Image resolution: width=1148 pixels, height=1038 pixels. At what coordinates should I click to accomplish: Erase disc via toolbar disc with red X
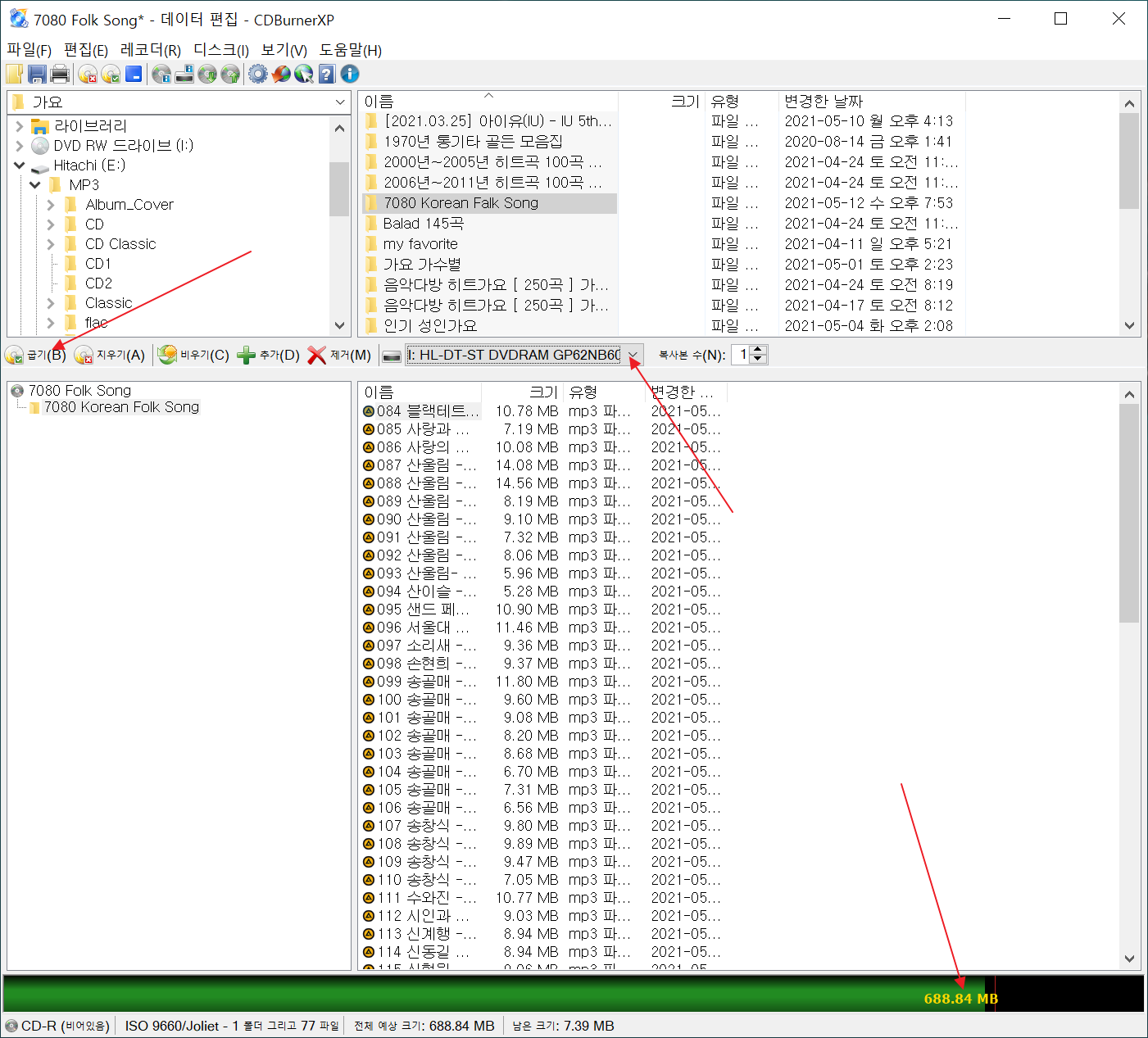[x=88, y=75]
